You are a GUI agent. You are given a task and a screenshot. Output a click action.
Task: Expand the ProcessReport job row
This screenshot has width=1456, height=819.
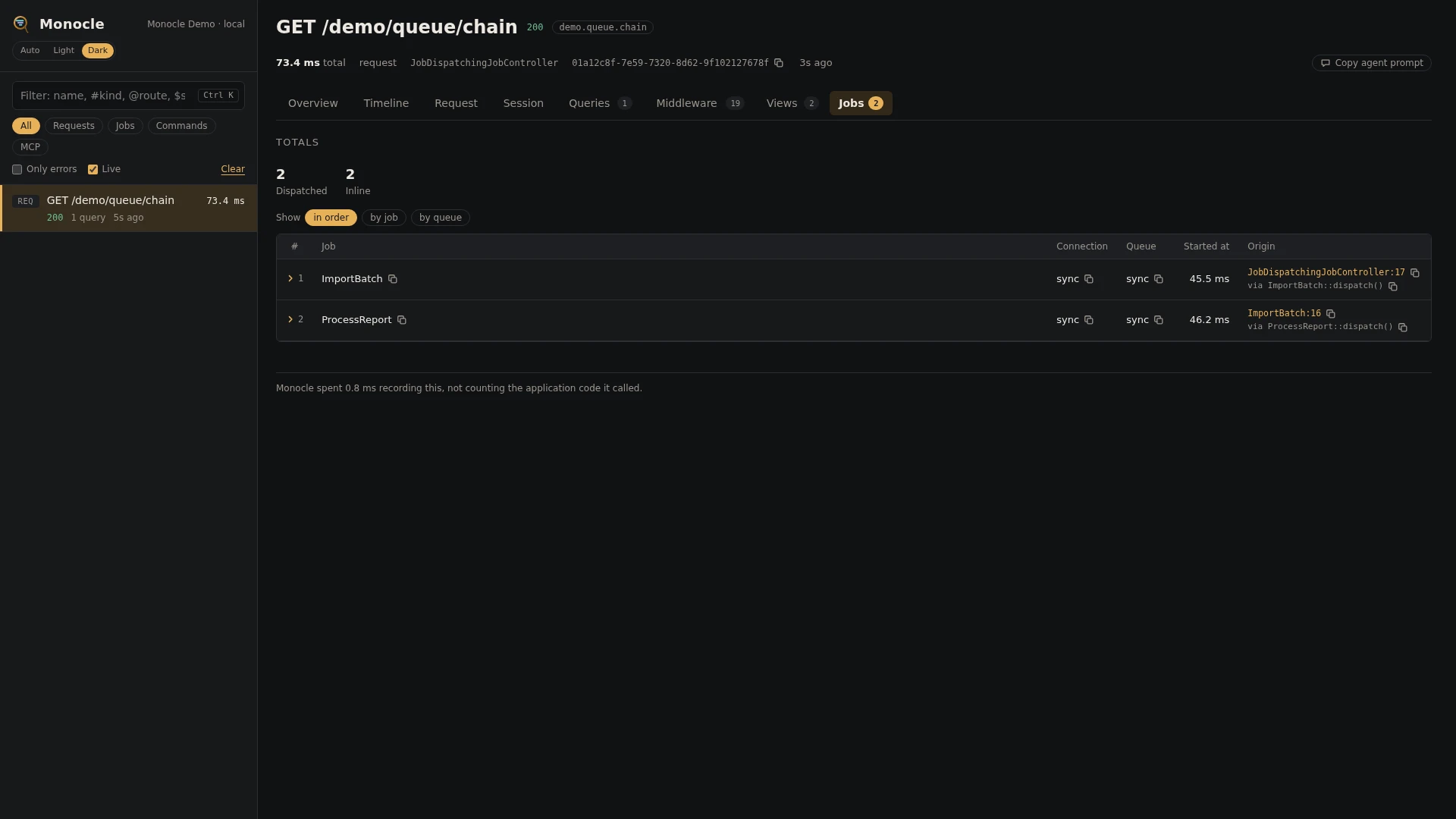point(290,320)
